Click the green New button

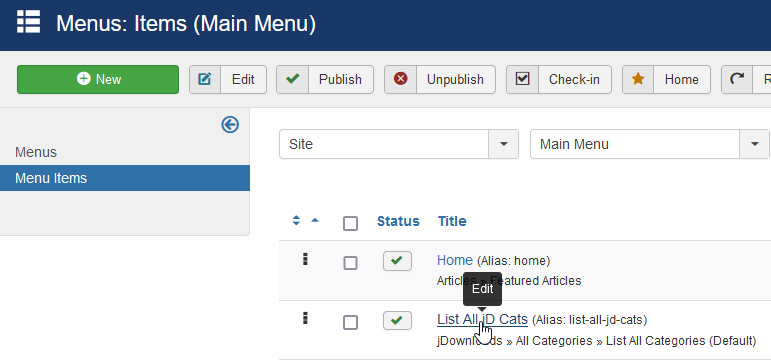[98, 79]
